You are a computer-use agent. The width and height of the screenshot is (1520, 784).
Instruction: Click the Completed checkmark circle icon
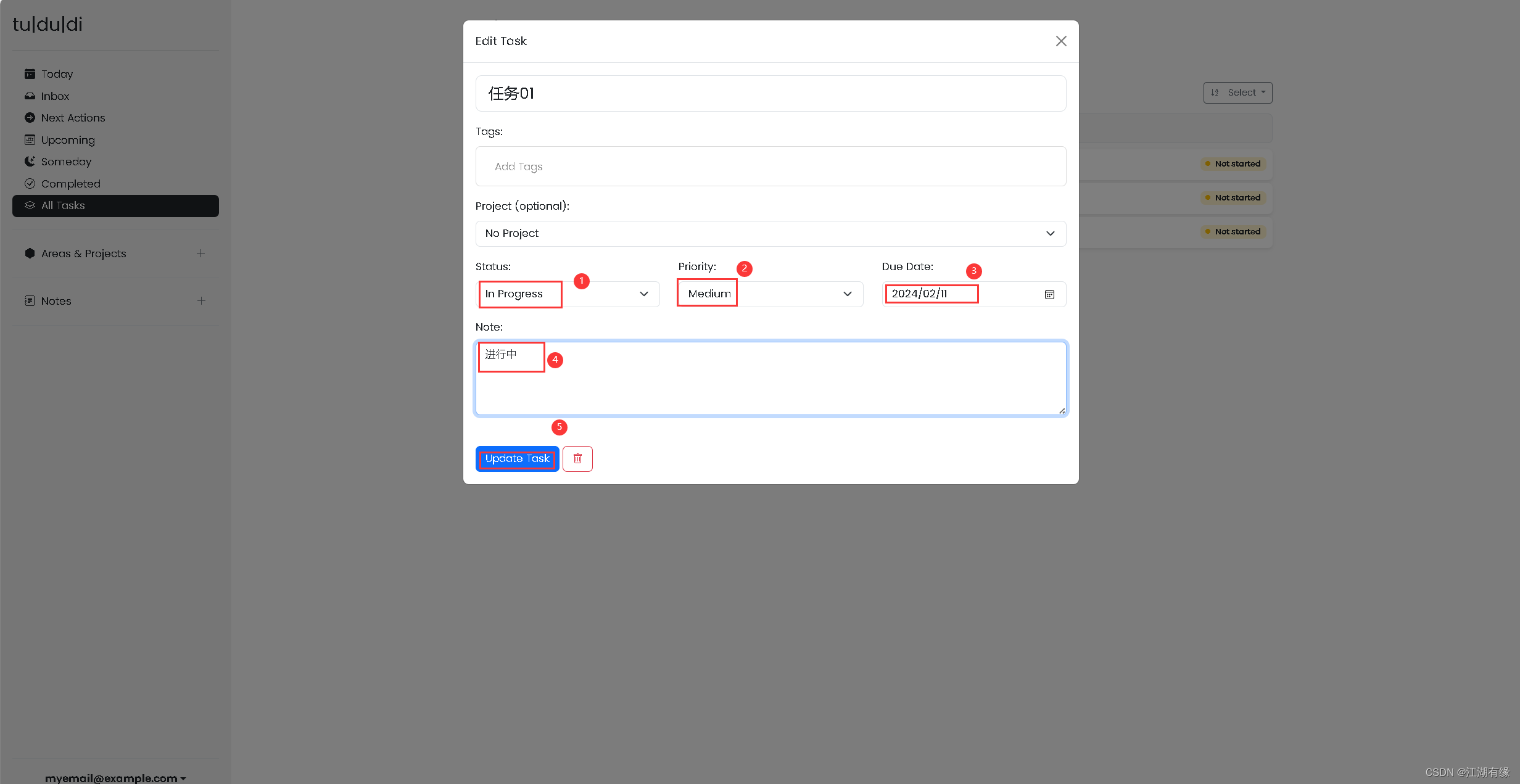click(x=30, y=184)
